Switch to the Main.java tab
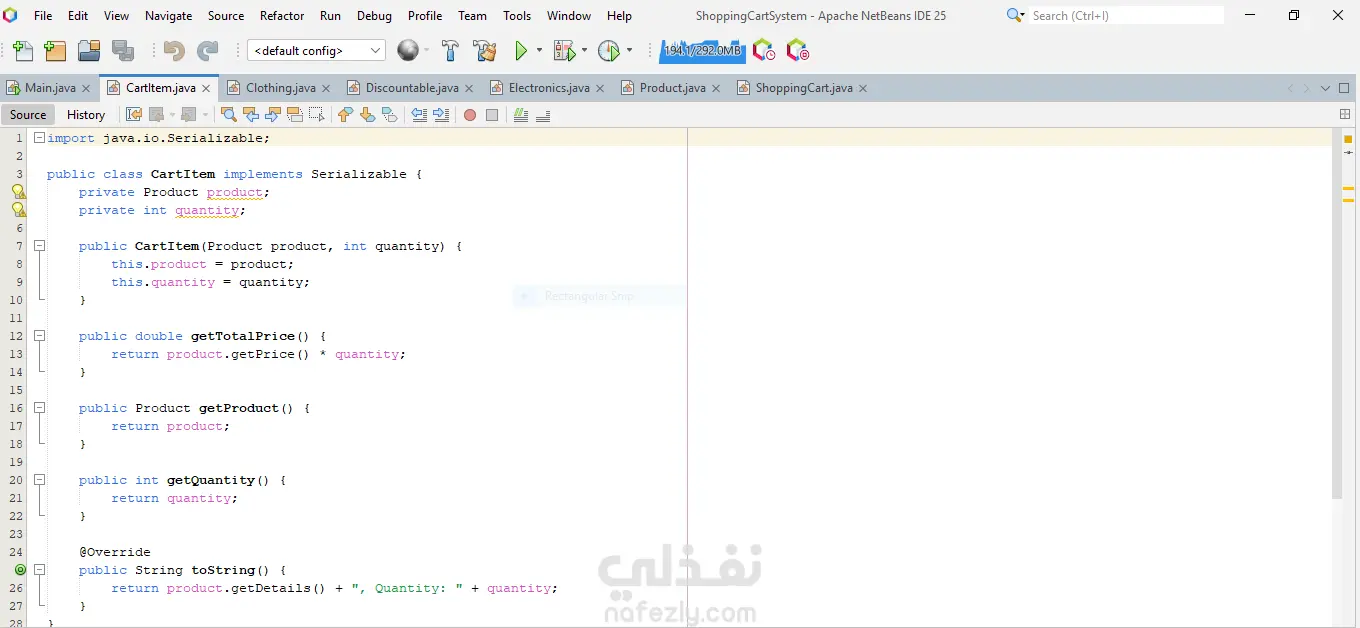1360x628 pixels. tap(48, 88)
